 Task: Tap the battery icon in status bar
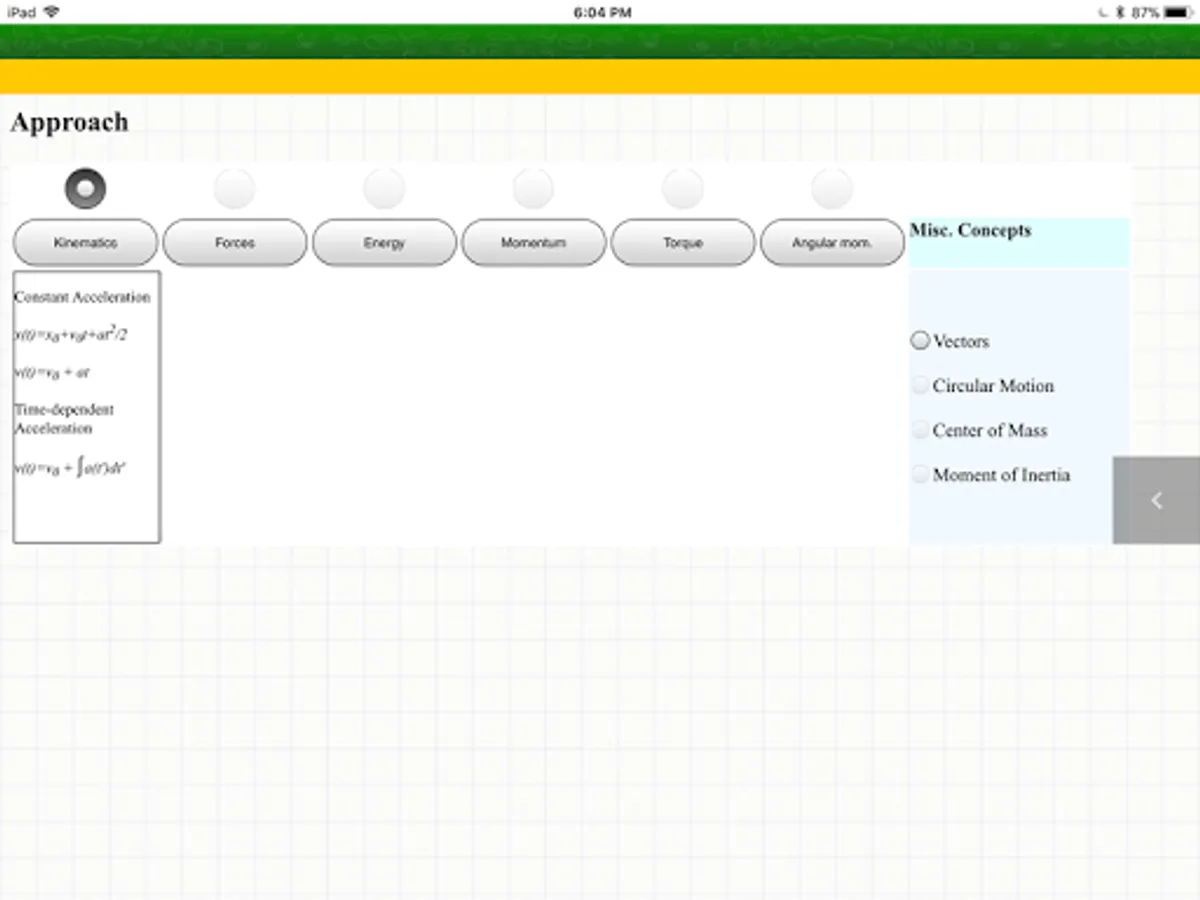click(x=1179, y=12)
